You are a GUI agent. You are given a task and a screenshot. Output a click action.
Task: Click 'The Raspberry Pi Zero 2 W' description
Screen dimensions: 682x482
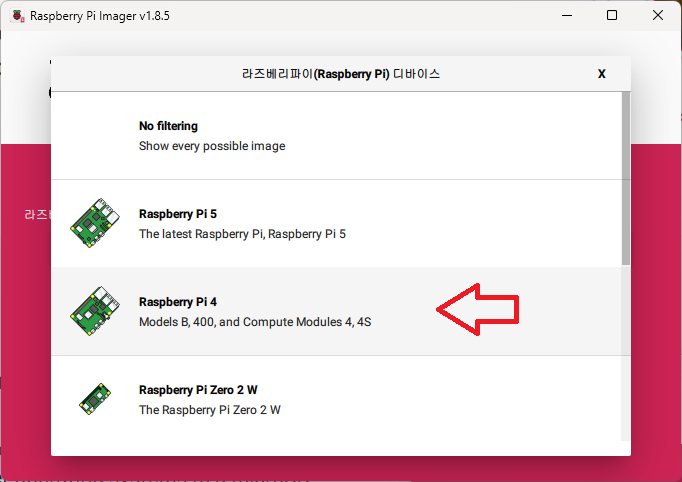click(210, 410)
